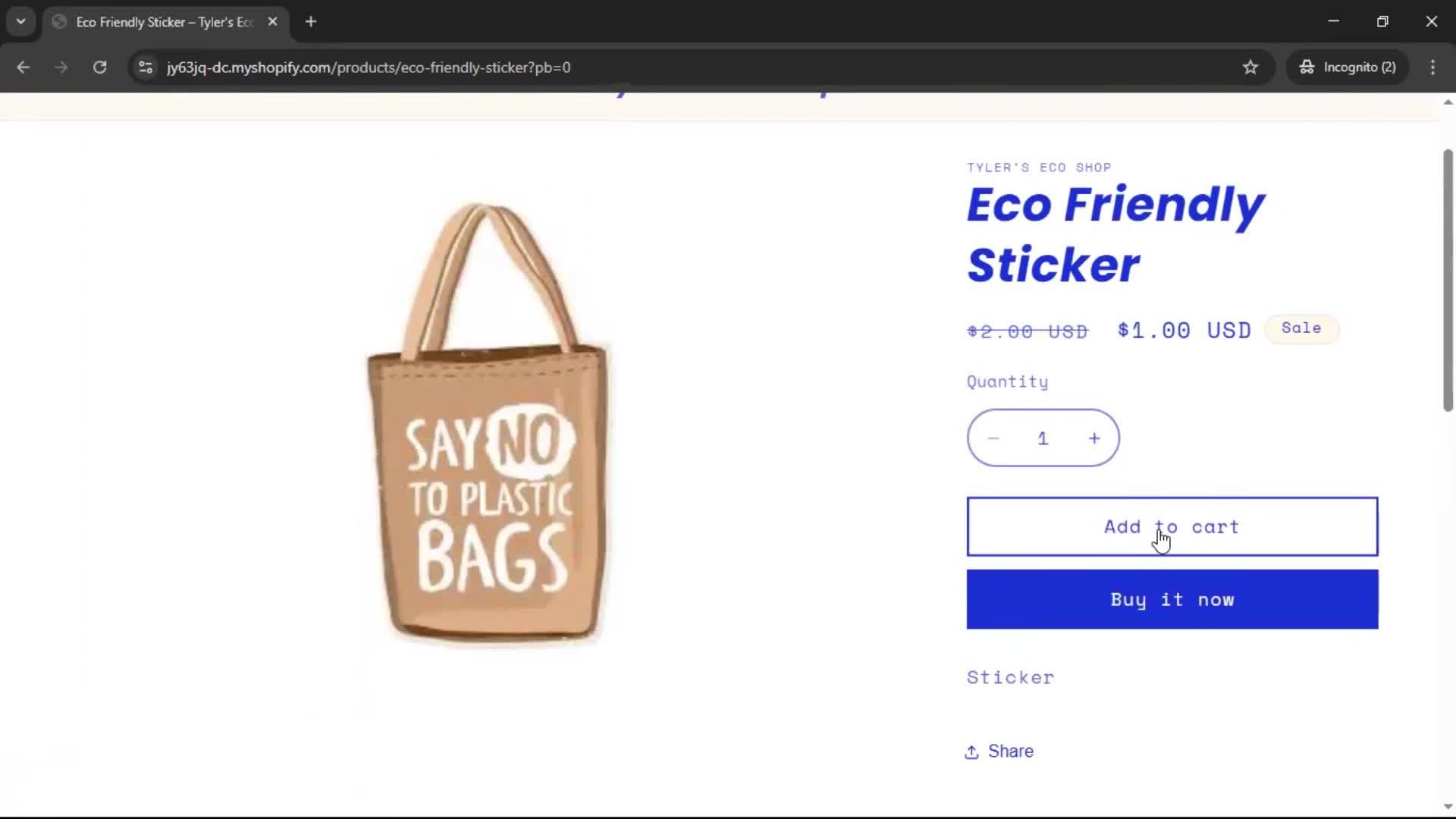This screenshot has width=1456, height=819.
Task: Reload the current page
Action: 99,67
